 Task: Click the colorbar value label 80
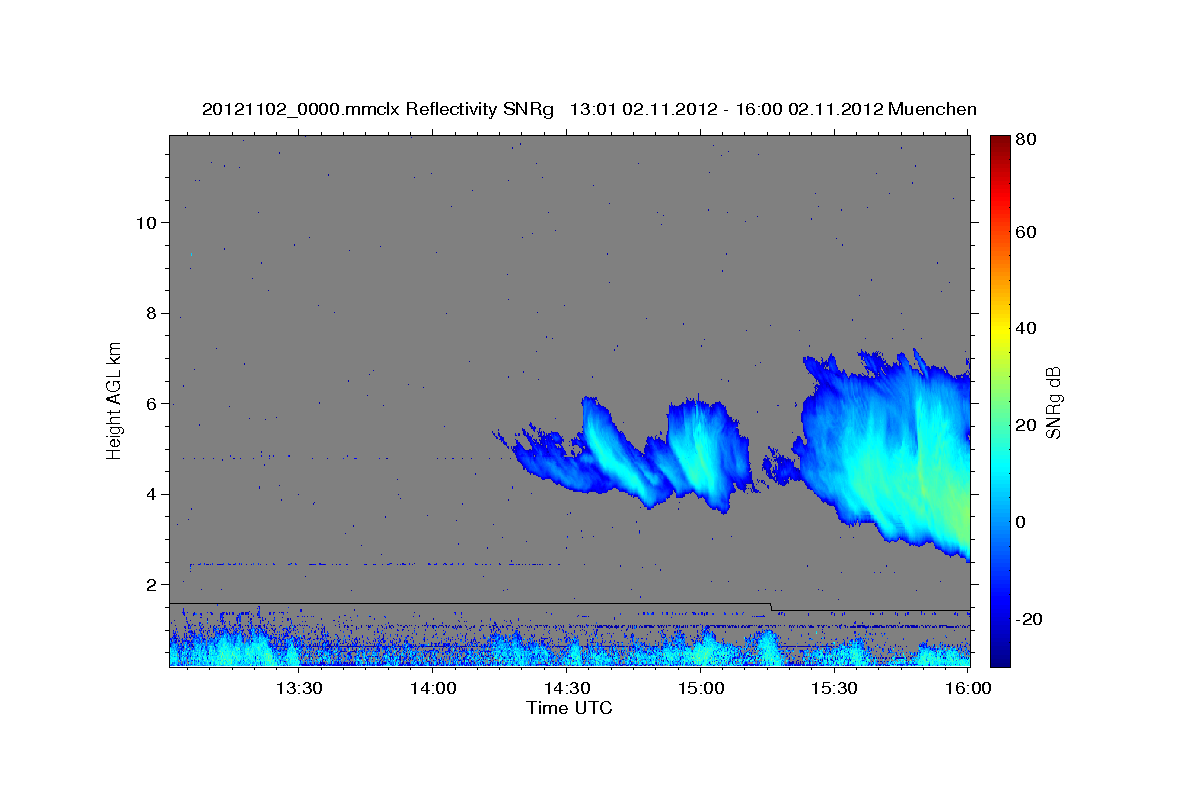click(1027, 139)
